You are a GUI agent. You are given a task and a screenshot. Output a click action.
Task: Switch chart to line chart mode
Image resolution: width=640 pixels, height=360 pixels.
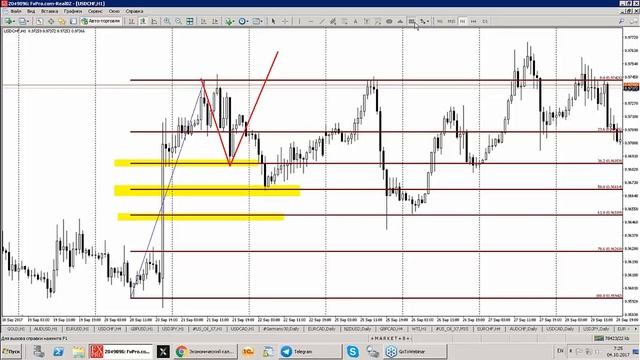pyautogui.click(x=154, y=21)
